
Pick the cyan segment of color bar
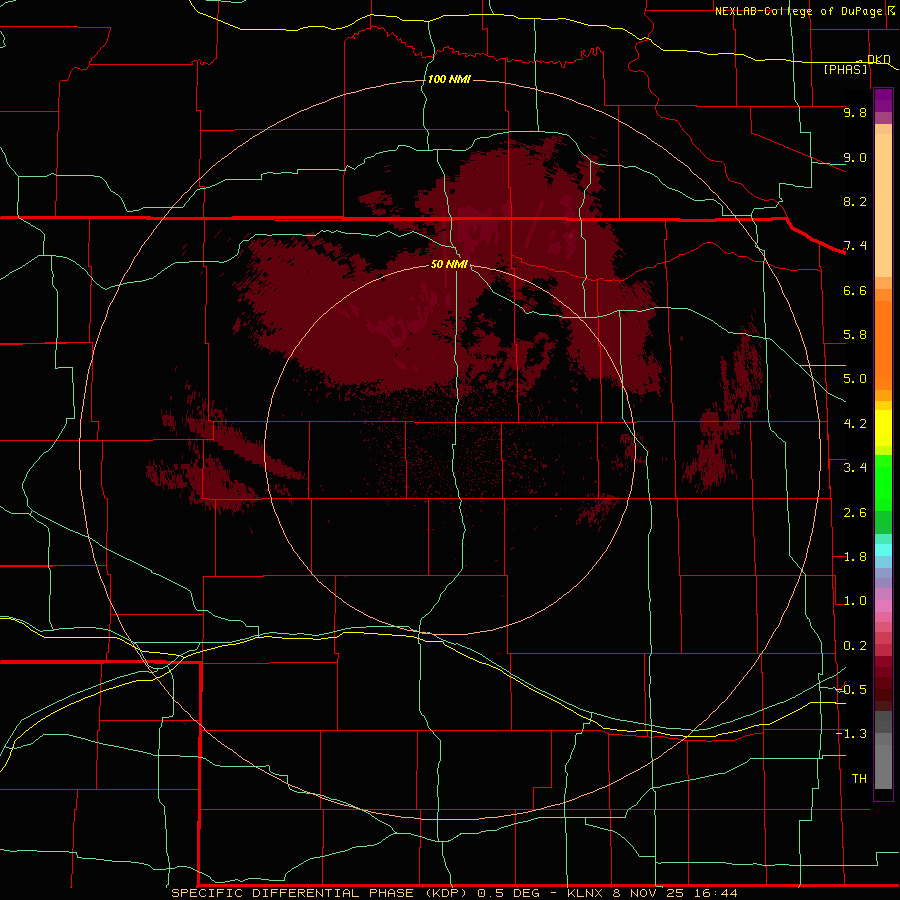(883, 550)
